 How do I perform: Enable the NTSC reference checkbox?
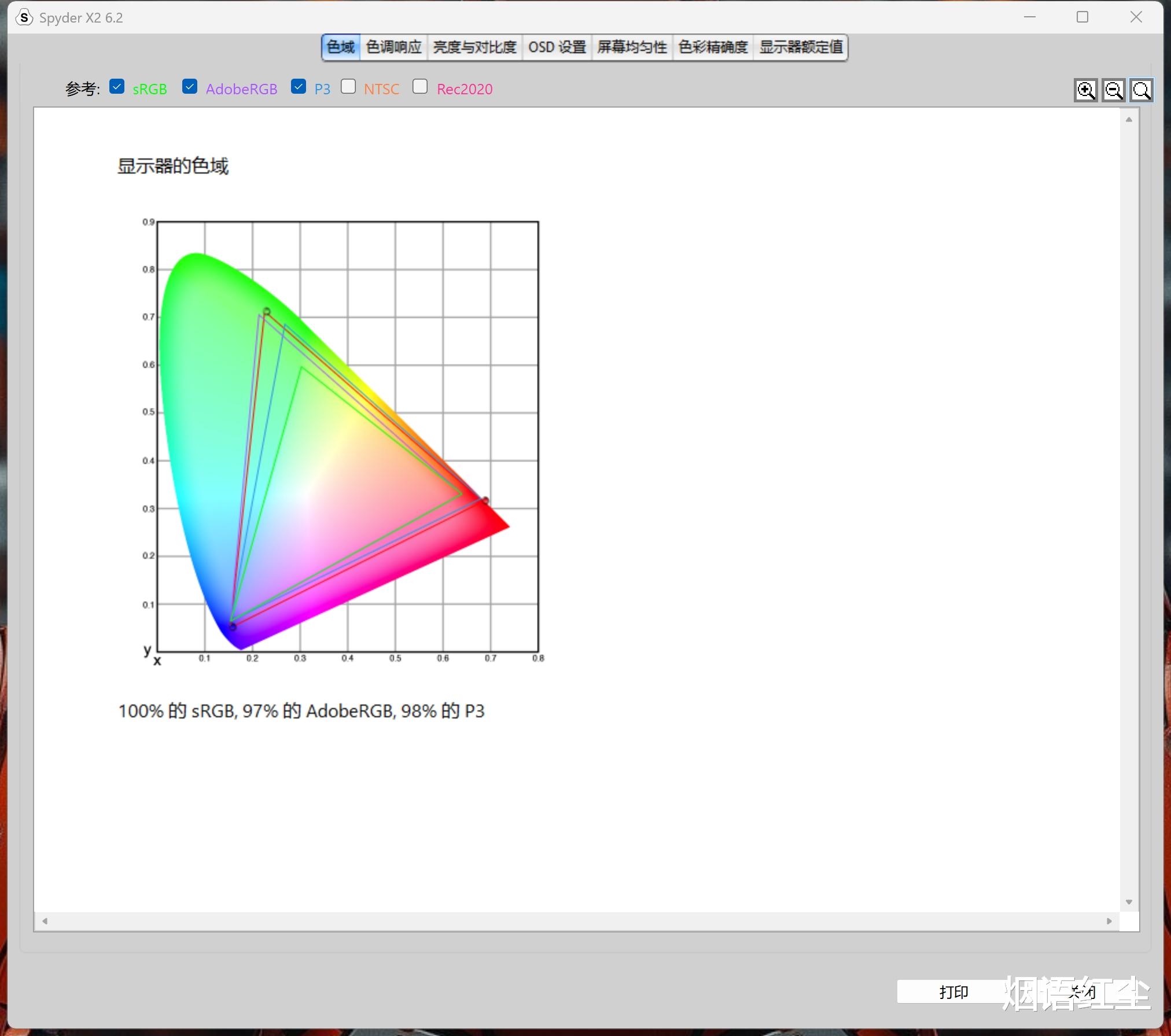click(348, 87)
